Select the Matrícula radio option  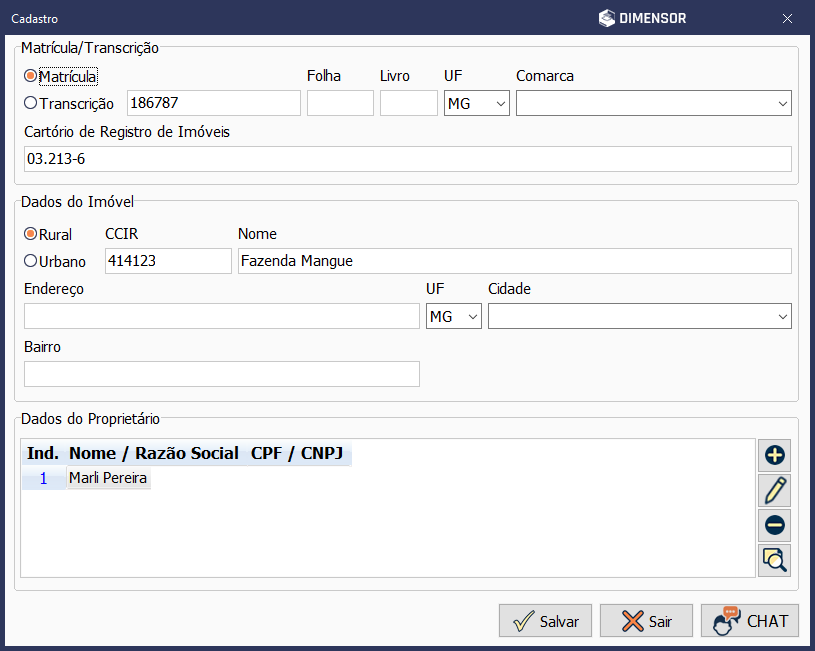click(x=31, y=76)
